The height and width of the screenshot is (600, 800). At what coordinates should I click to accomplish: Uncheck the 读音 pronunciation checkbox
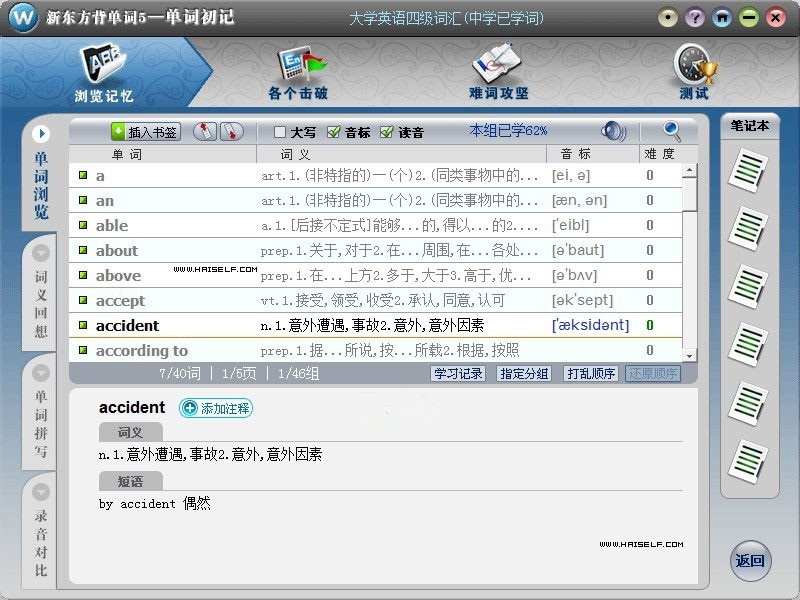point(387,132)
